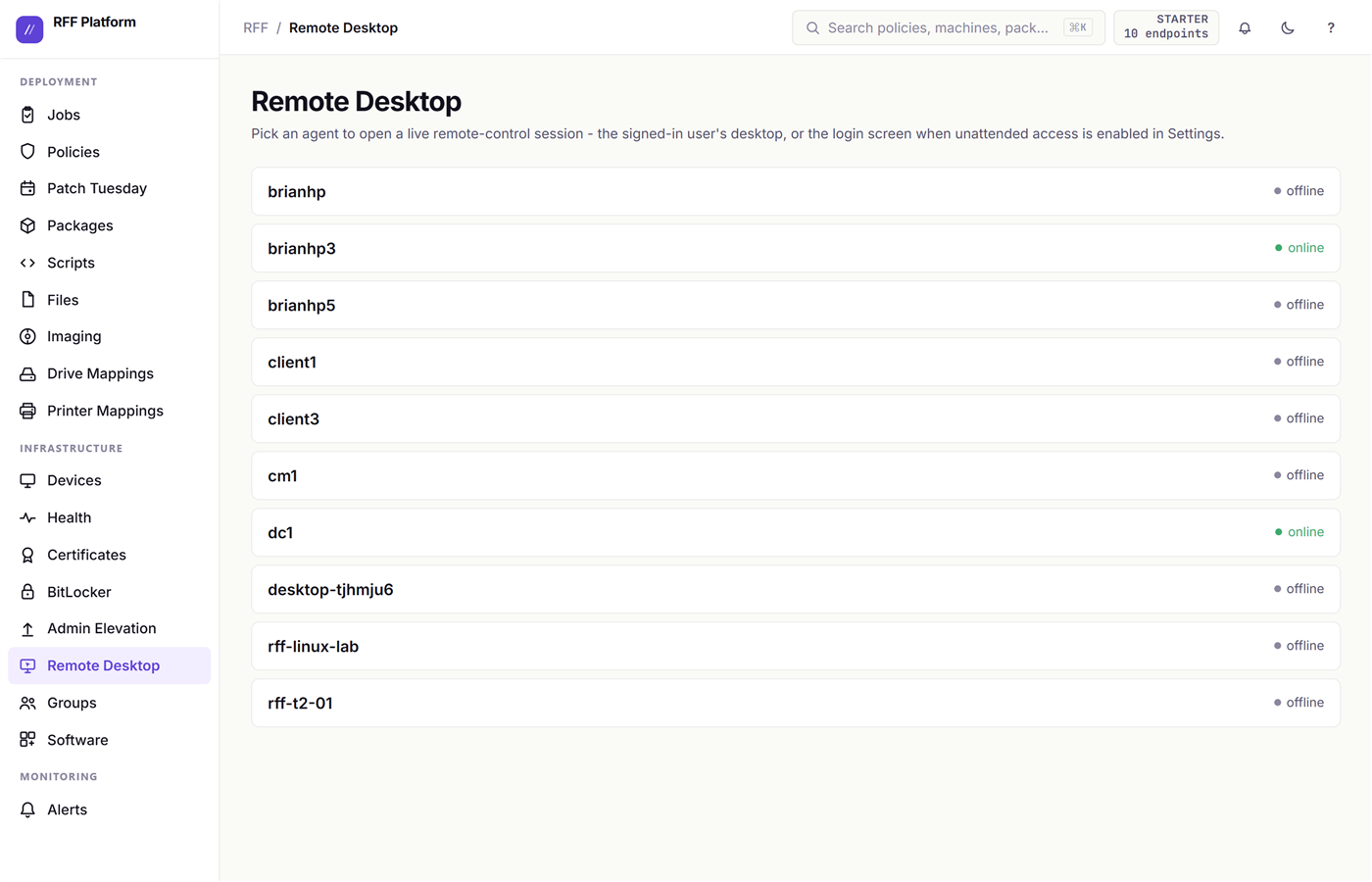Open the Software sidebar item

(x=109, y=740)
